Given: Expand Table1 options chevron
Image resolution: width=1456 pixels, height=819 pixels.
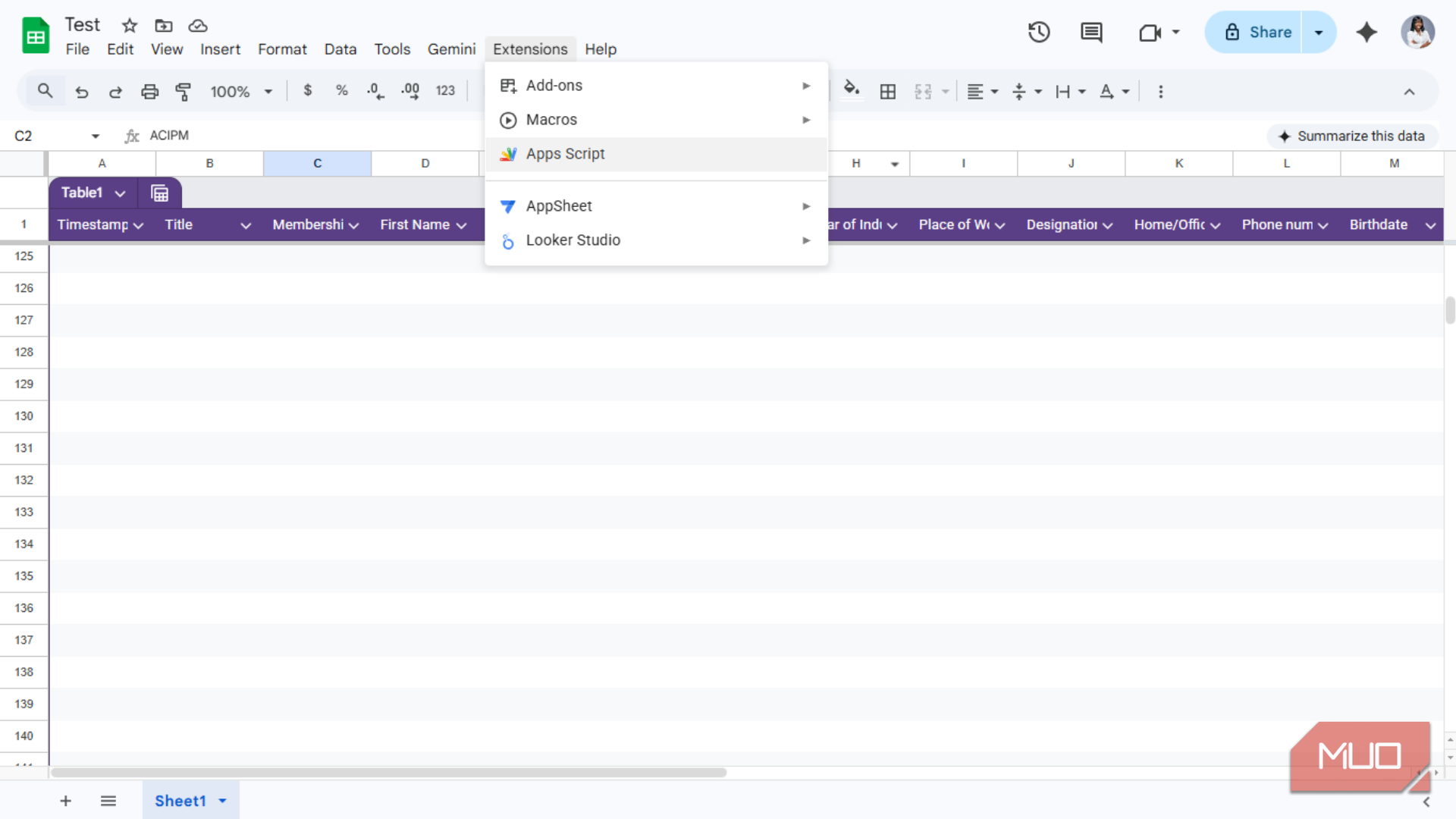Looking at the screenshot, I should point(120,193).
